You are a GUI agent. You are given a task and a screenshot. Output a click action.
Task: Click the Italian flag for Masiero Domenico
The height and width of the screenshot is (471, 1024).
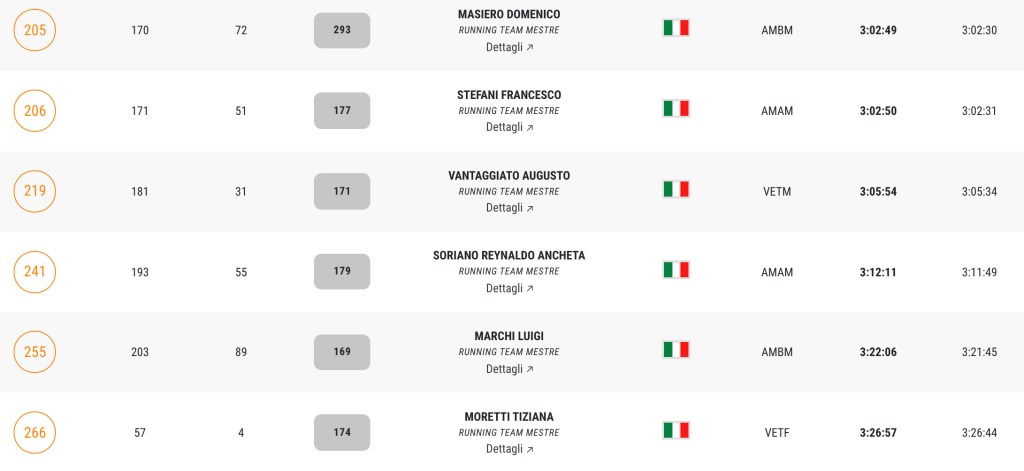[676, 28]
